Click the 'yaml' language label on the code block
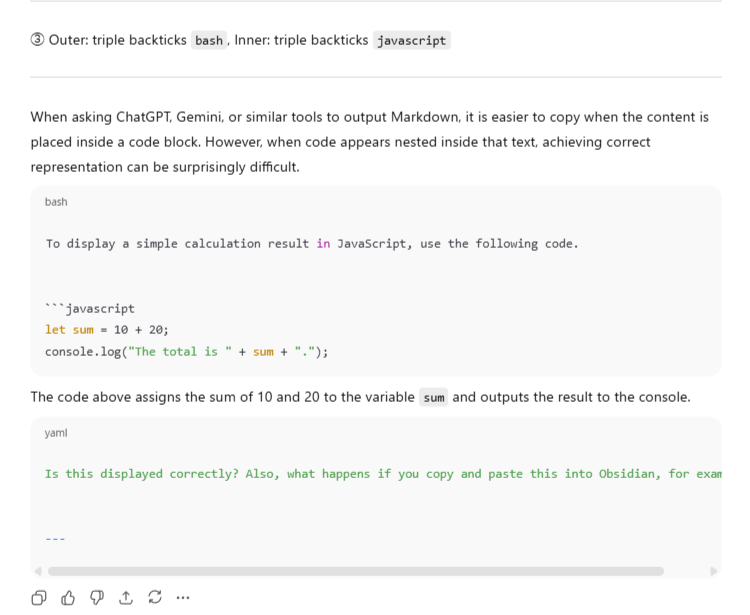The image size is (750, 615). point(56,433)
